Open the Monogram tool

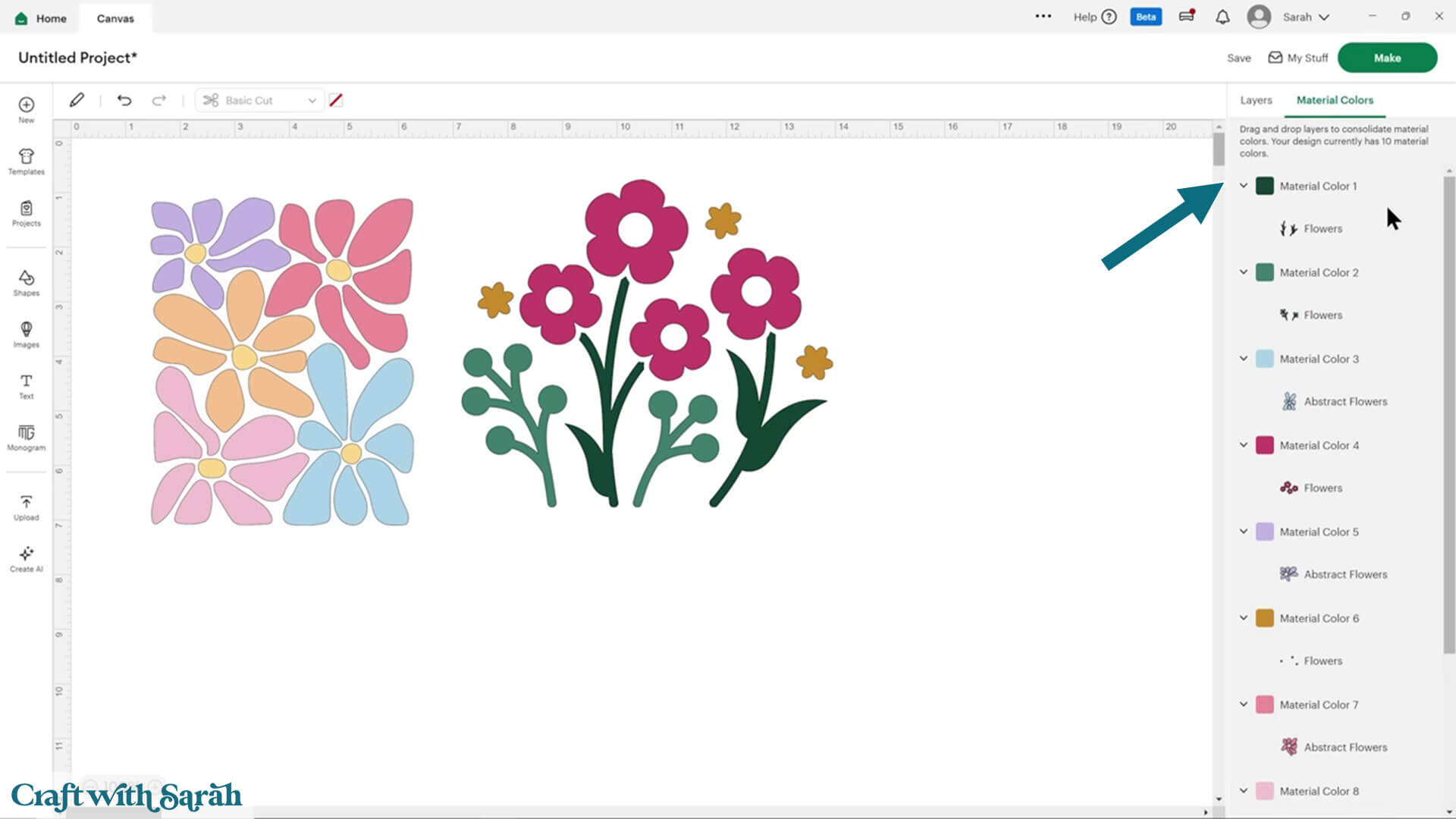[26, 437]
